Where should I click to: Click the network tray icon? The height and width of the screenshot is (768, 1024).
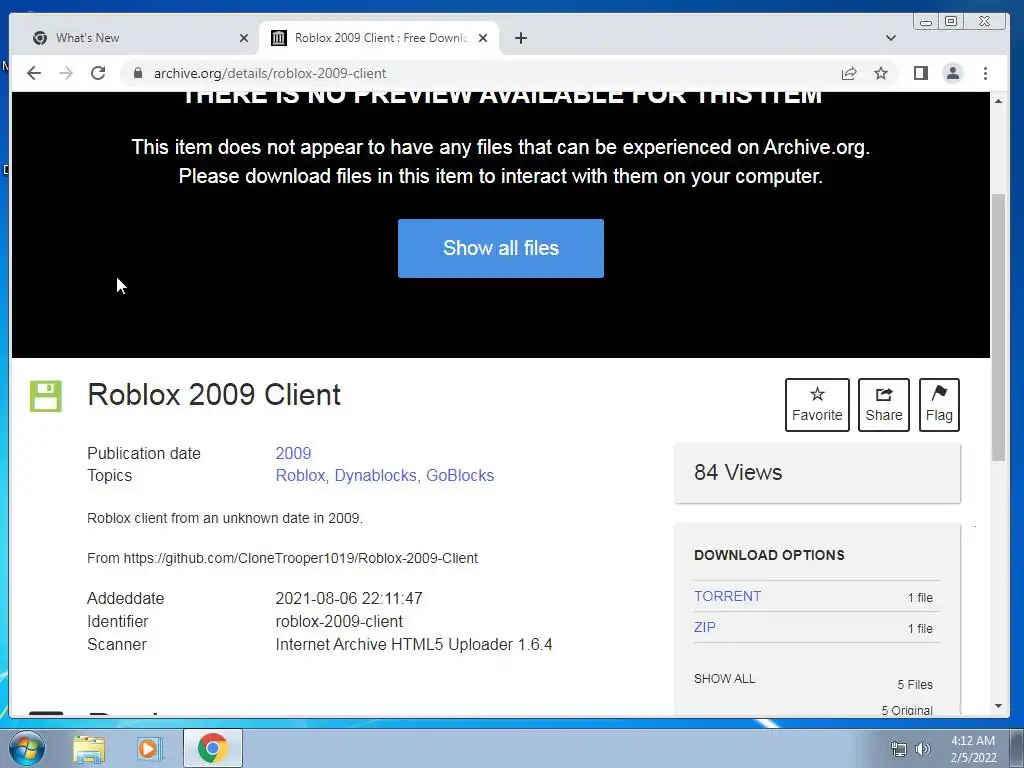coord(899,749)
